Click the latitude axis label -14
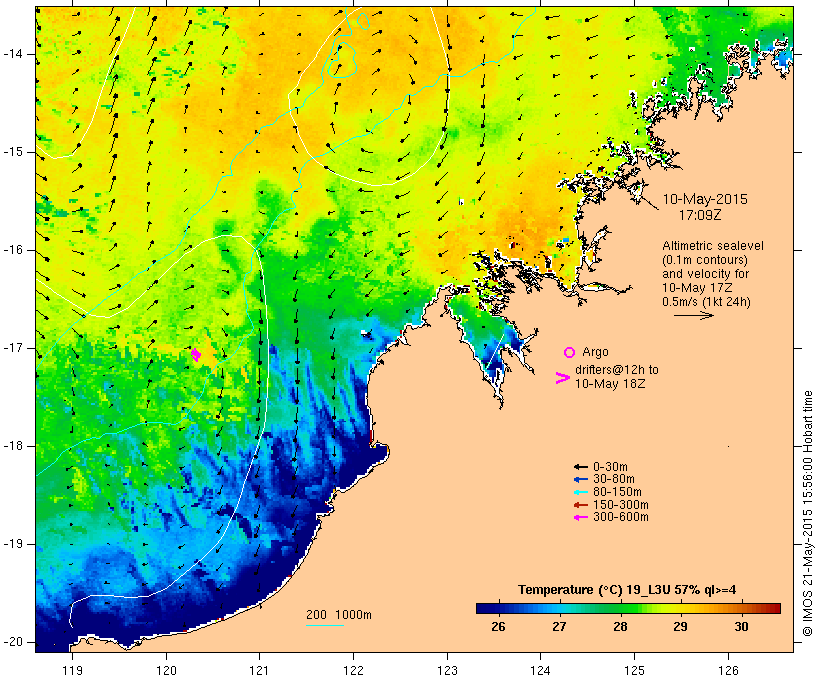Image resolution: width=820 pixels, height=680 pixels. point(13,54)
